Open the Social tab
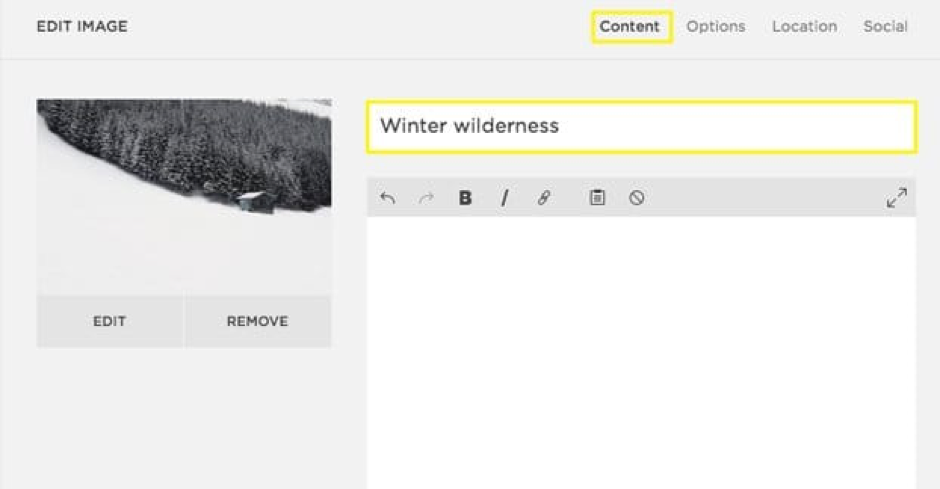 coord(885,26)
